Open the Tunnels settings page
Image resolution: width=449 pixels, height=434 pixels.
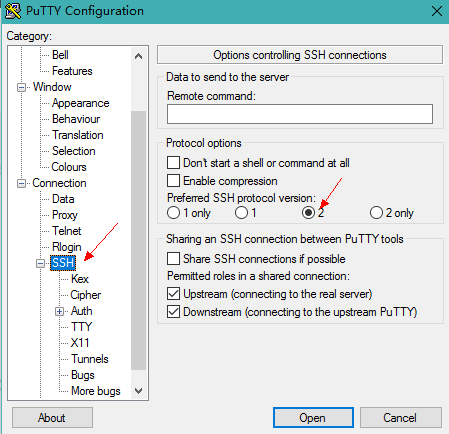(x=90, y=359)
